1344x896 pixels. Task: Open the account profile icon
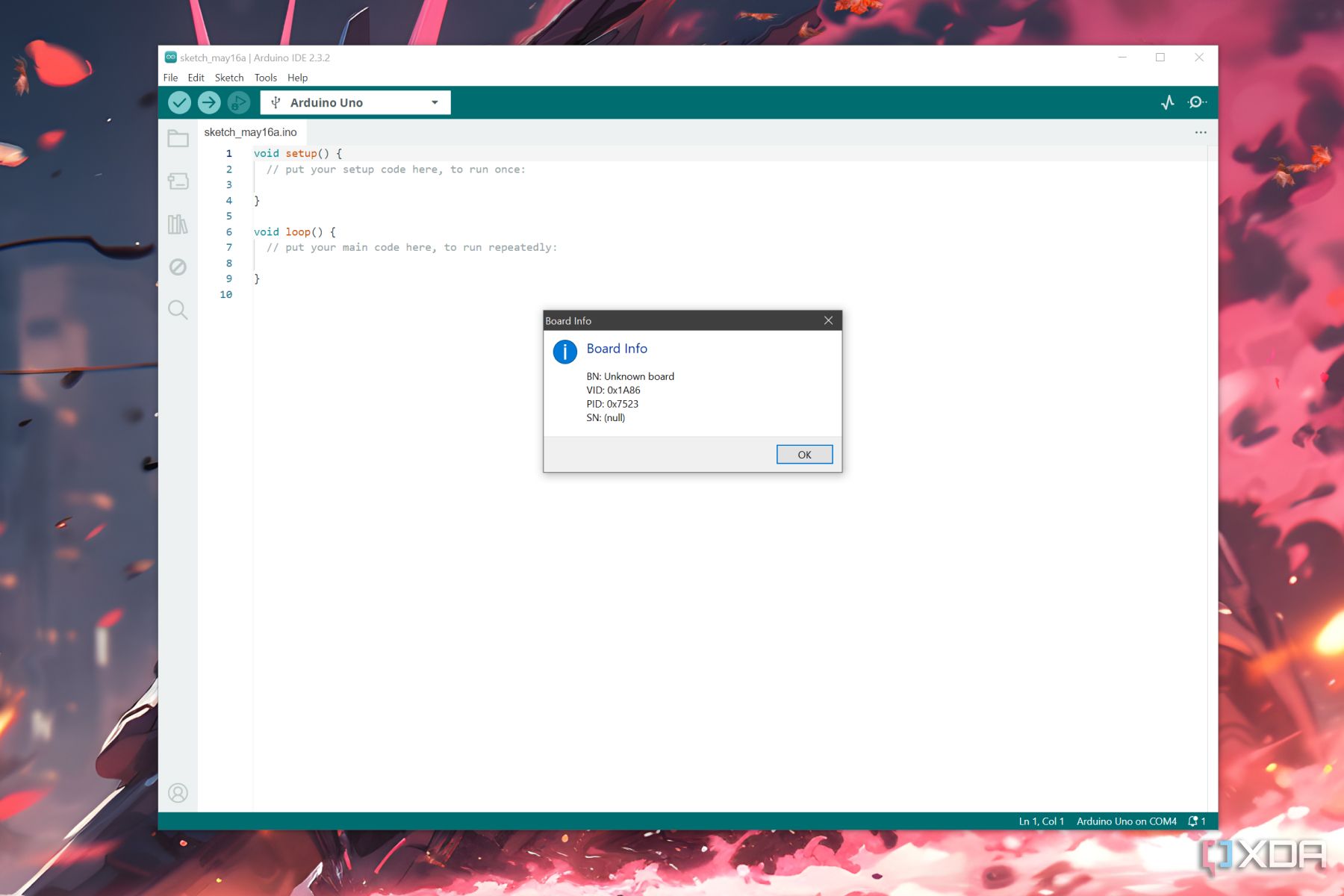tap(178, 793)
